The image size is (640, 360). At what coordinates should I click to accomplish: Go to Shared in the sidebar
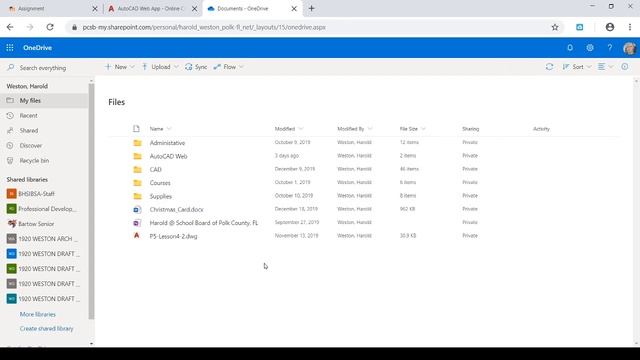pos(29,131)
